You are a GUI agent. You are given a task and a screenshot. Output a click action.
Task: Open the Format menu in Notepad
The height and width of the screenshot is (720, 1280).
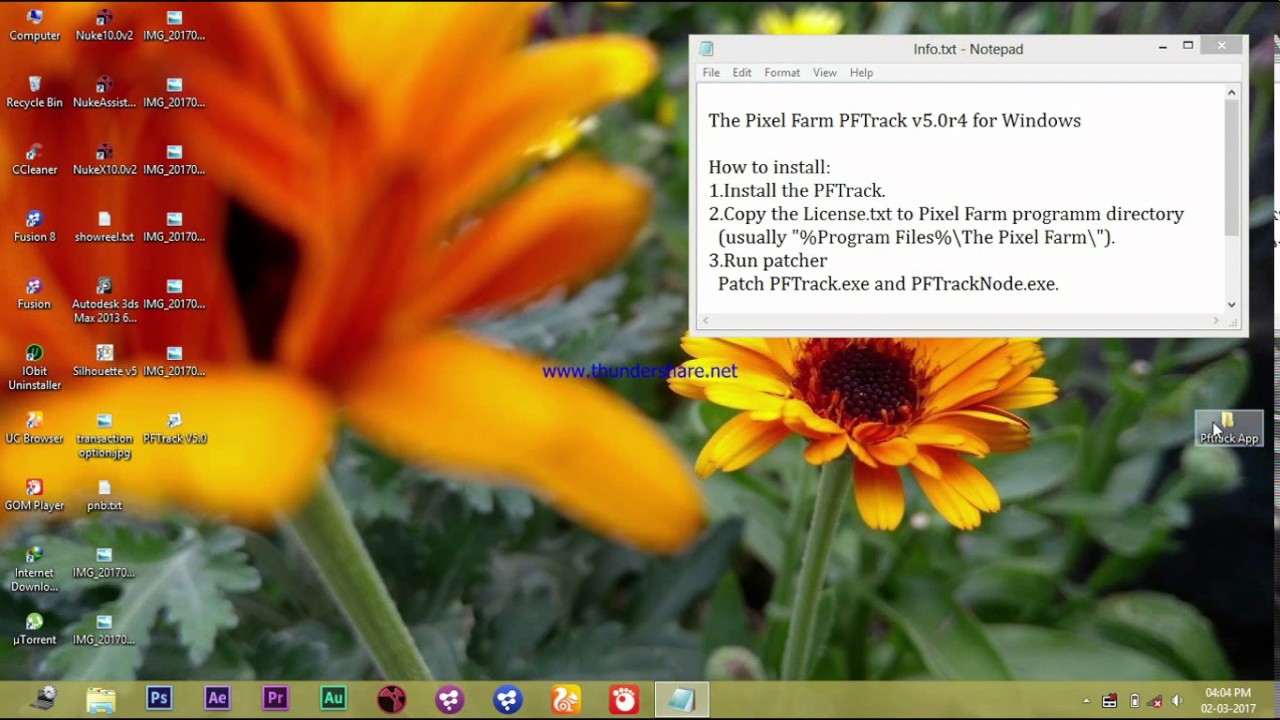(782, 73)
